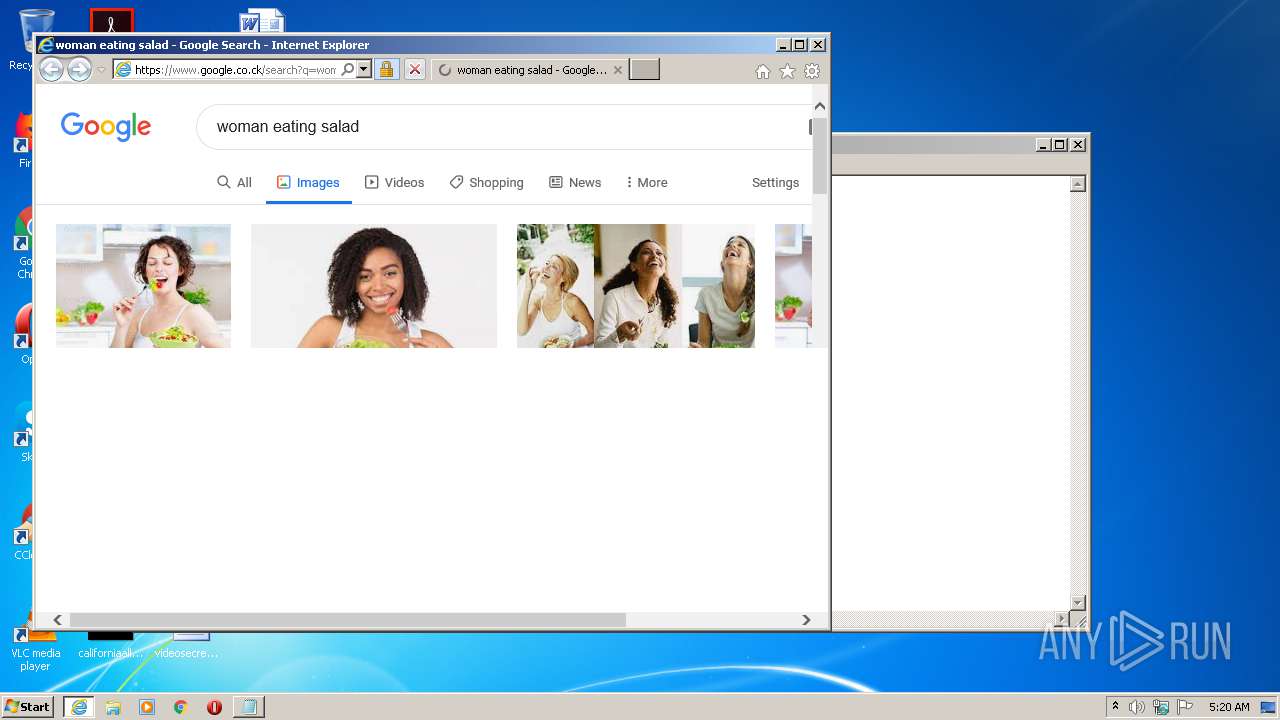
Task: Click the network tray icon
Action: tap(1161, 707)
